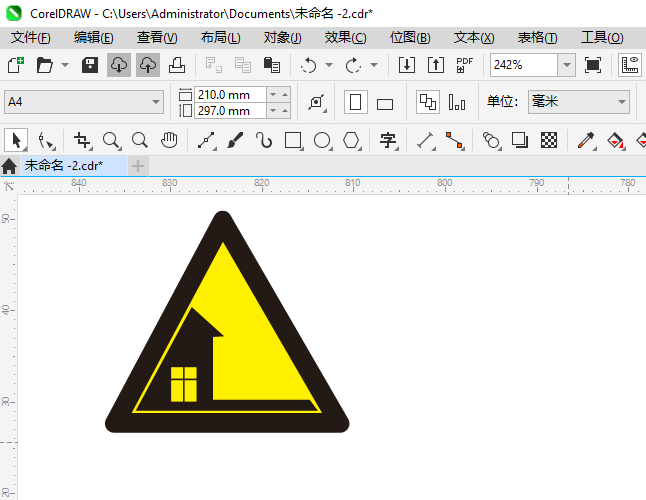Click the page width 210.0 mm field
Viewport: 646px width, 500px height.
tap(230, 95)
